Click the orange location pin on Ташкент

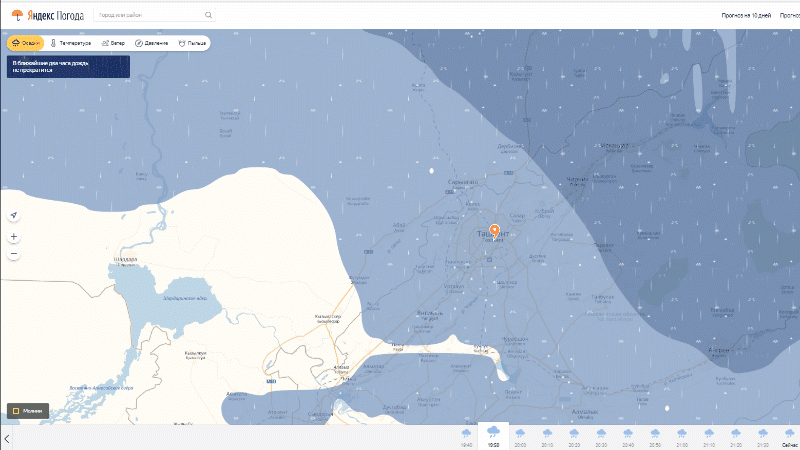coord(494,231)
